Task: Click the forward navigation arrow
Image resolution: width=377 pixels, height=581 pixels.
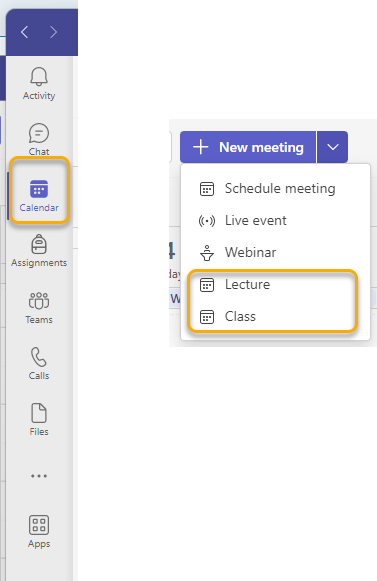Action: [53, 32]
